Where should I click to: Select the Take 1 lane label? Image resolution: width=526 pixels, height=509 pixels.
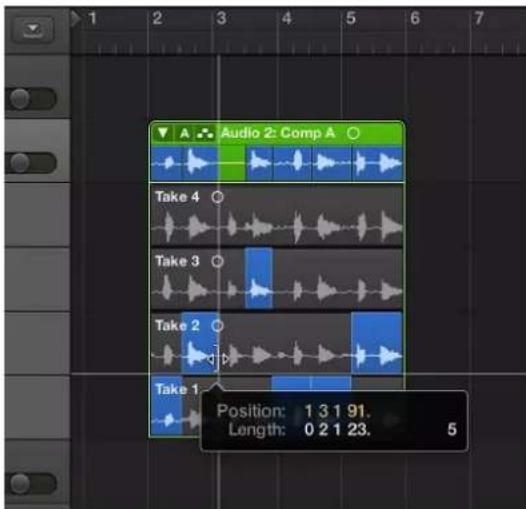[x=176, y=389]
